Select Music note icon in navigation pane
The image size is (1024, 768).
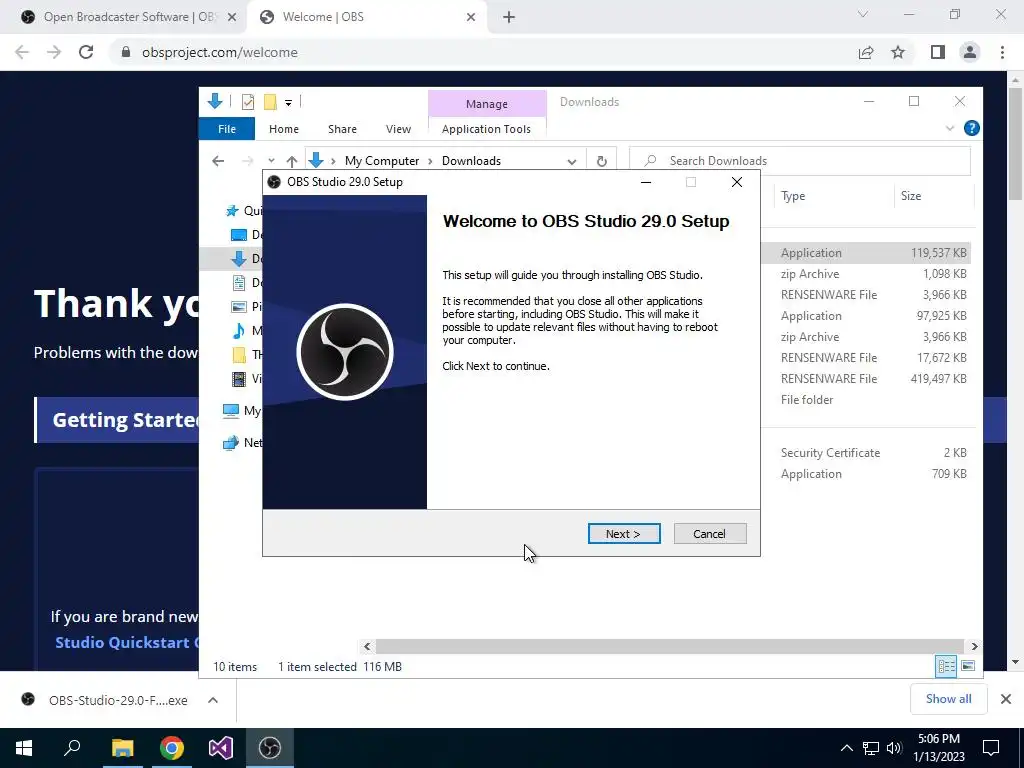tap(239, 330)
